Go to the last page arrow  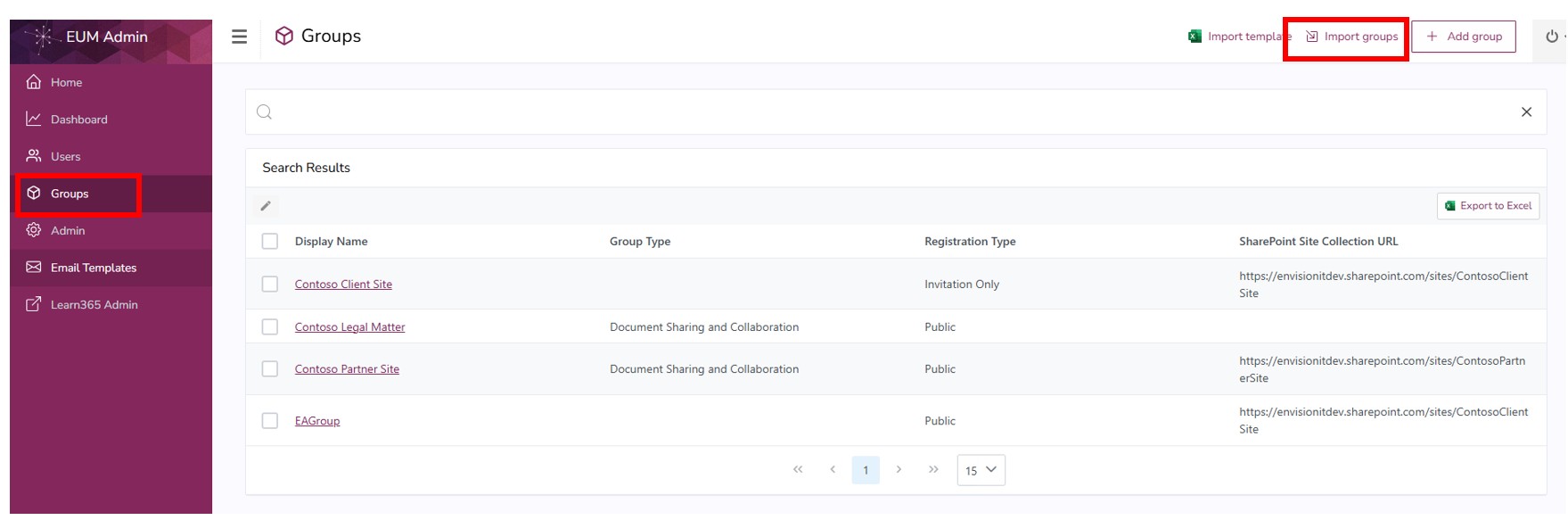pyautogui.click(x=933, y=470)
